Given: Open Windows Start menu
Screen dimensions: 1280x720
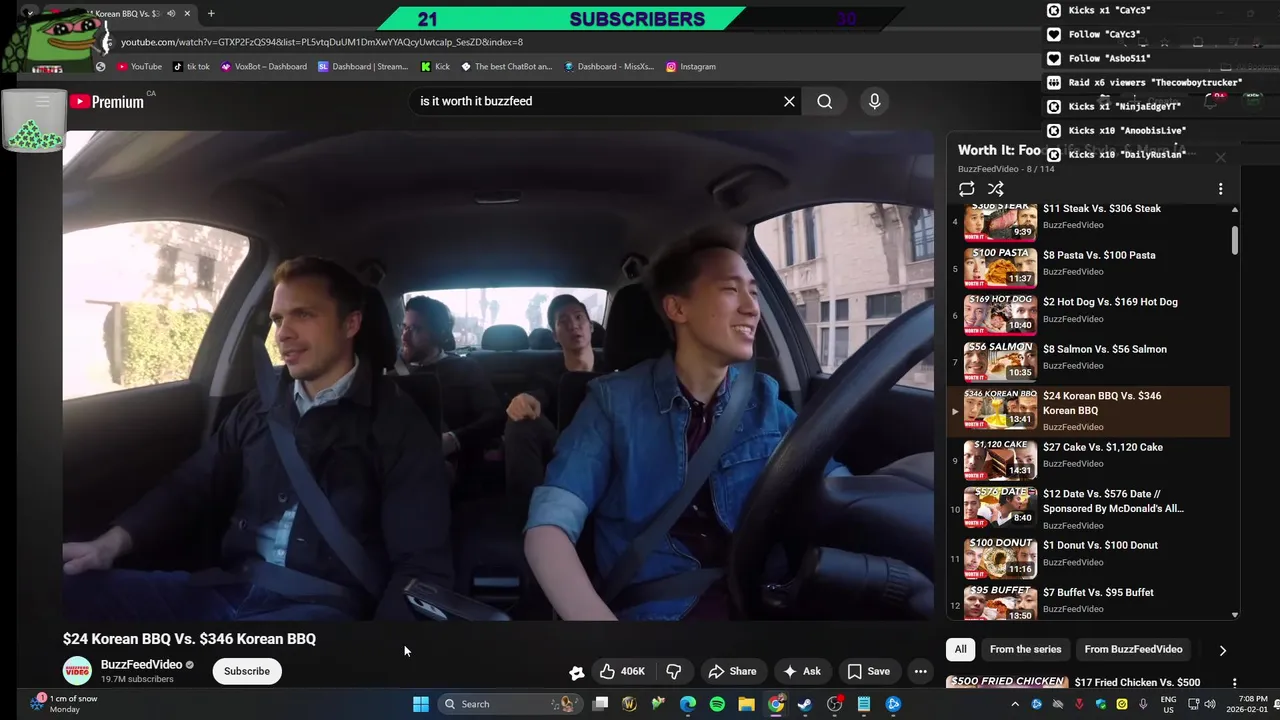Looking at the screenshot, I should coord(421,704).
